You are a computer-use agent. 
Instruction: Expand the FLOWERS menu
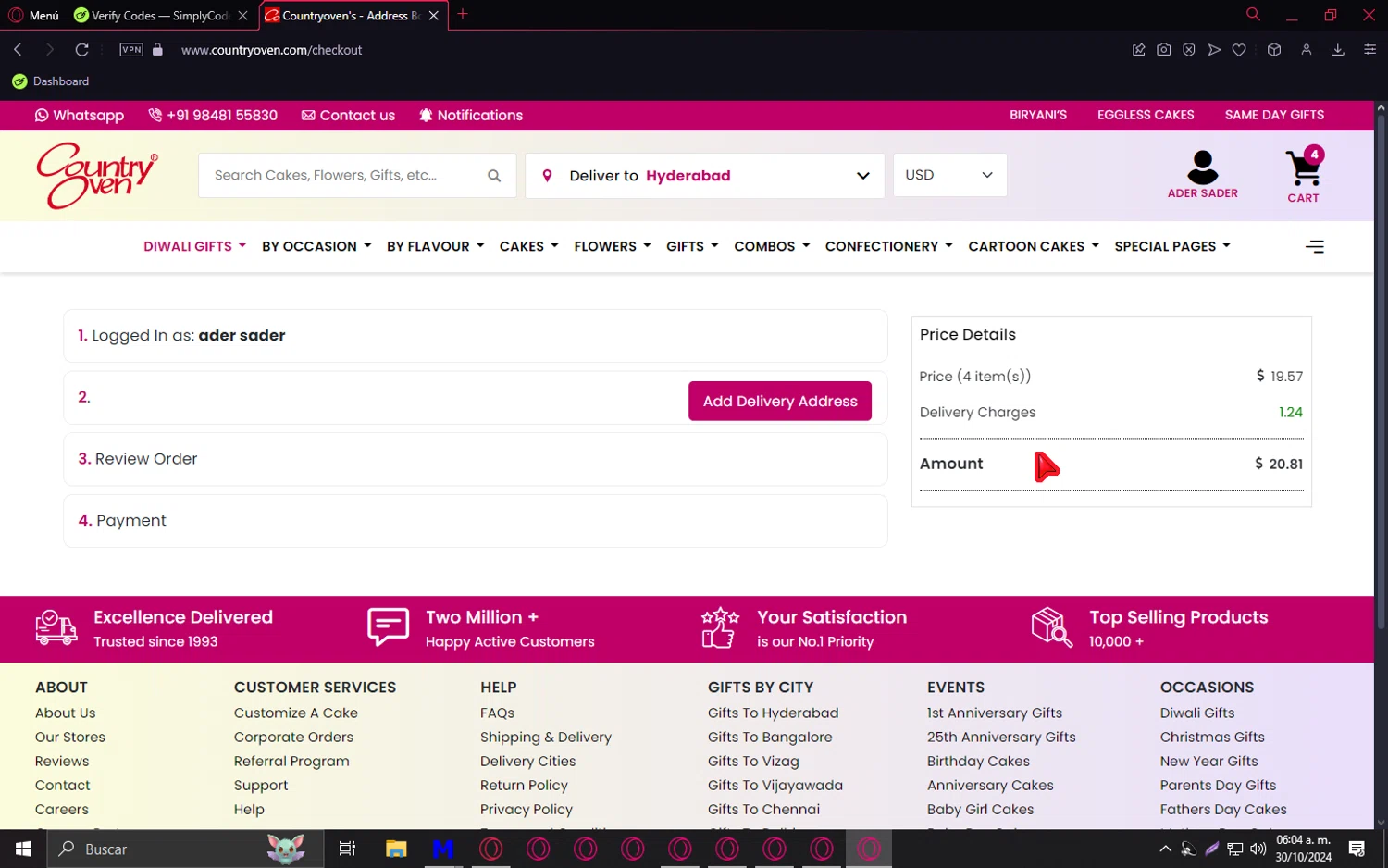click(x=612, y=246)
